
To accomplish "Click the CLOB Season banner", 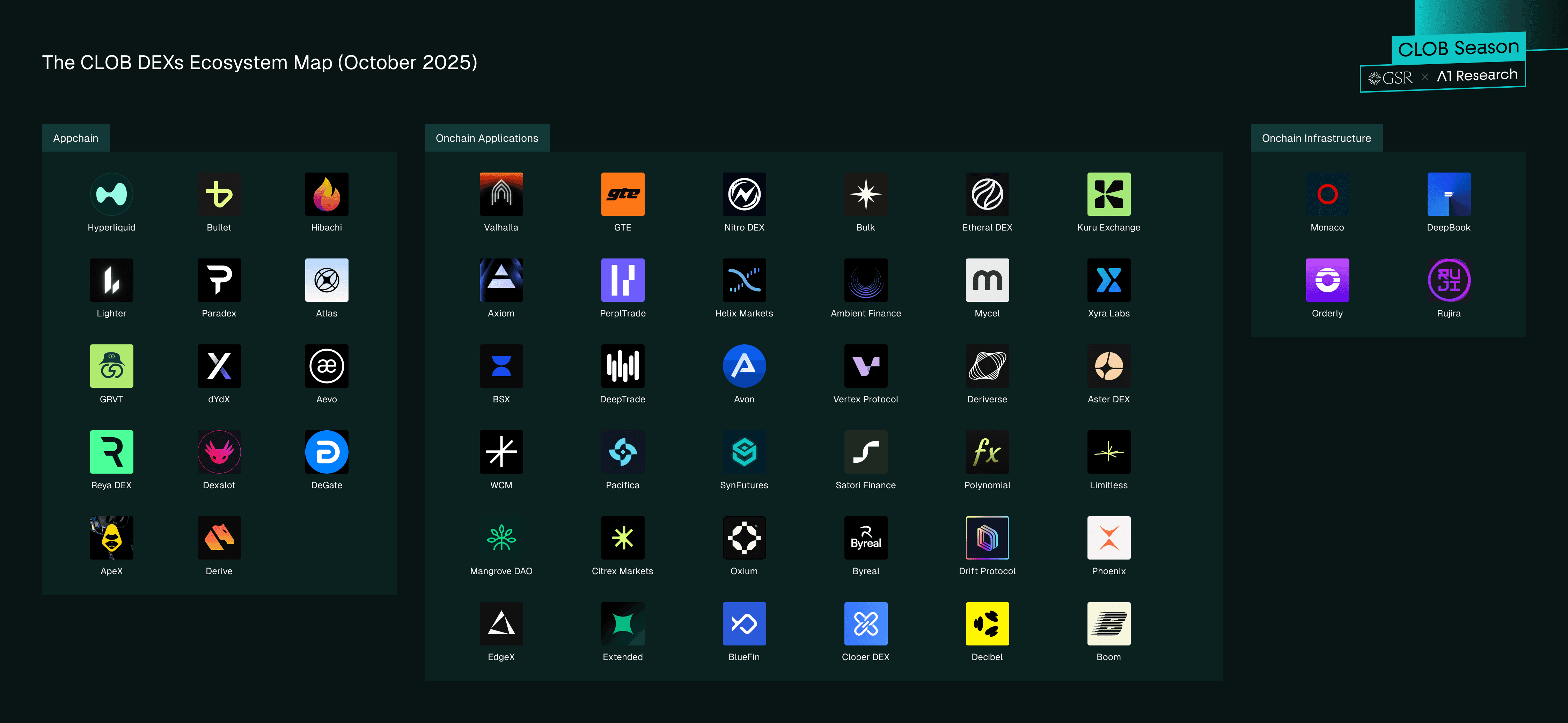I will point(1458,48).
